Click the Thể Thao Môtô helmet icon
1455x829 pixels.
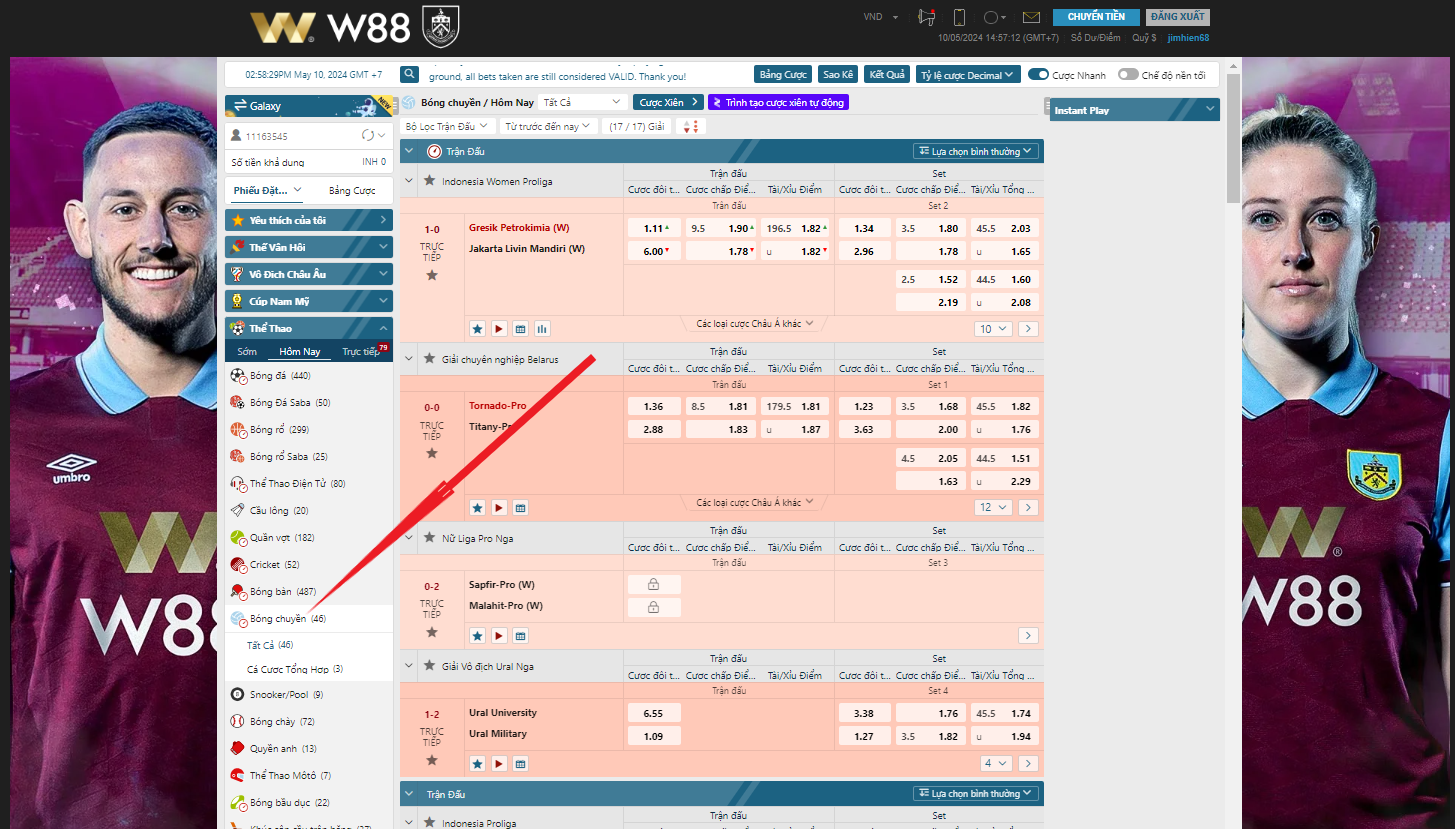click(x=238, y=775)
